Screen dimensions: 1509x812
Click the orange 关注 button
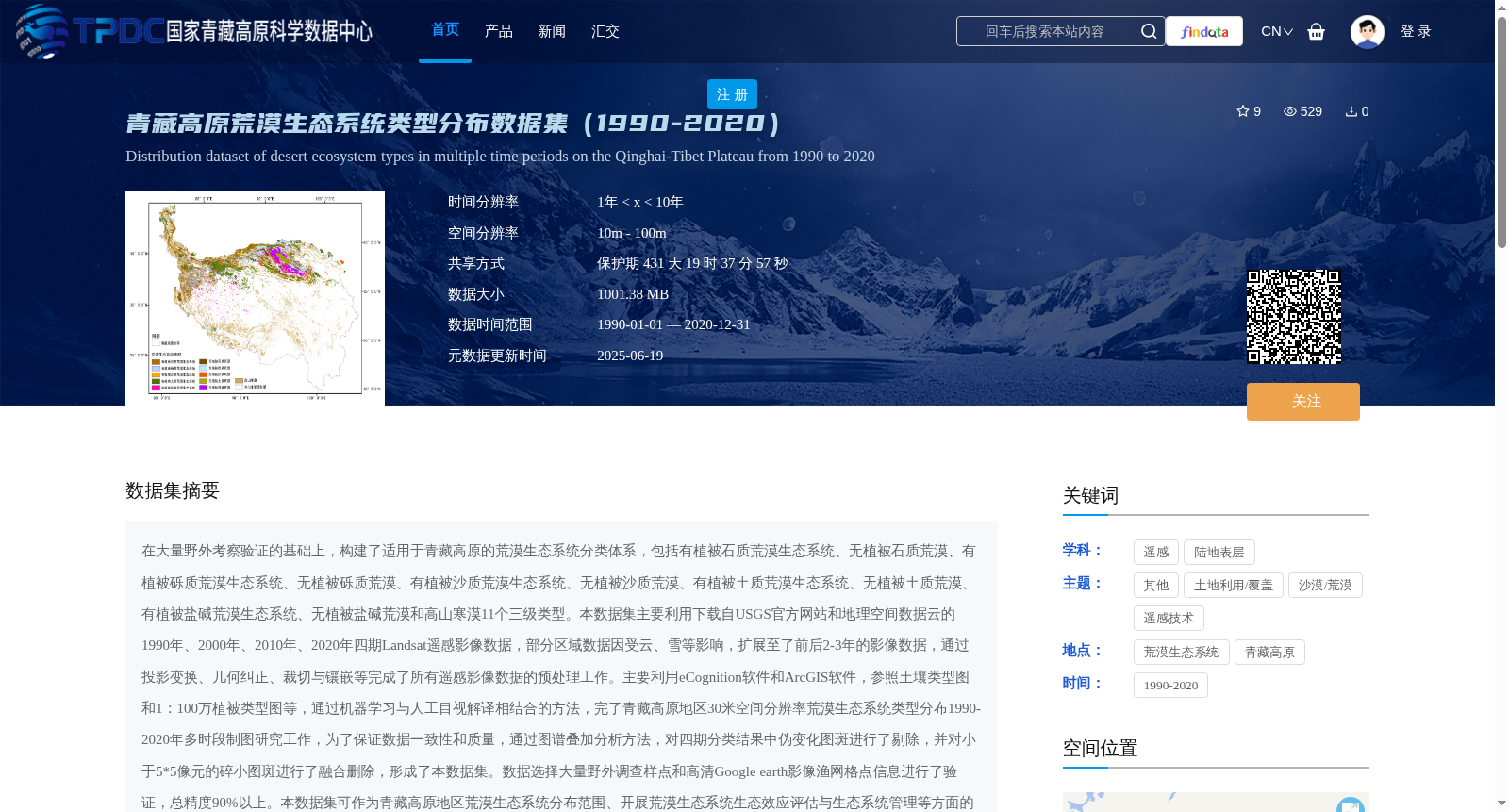1303,402
